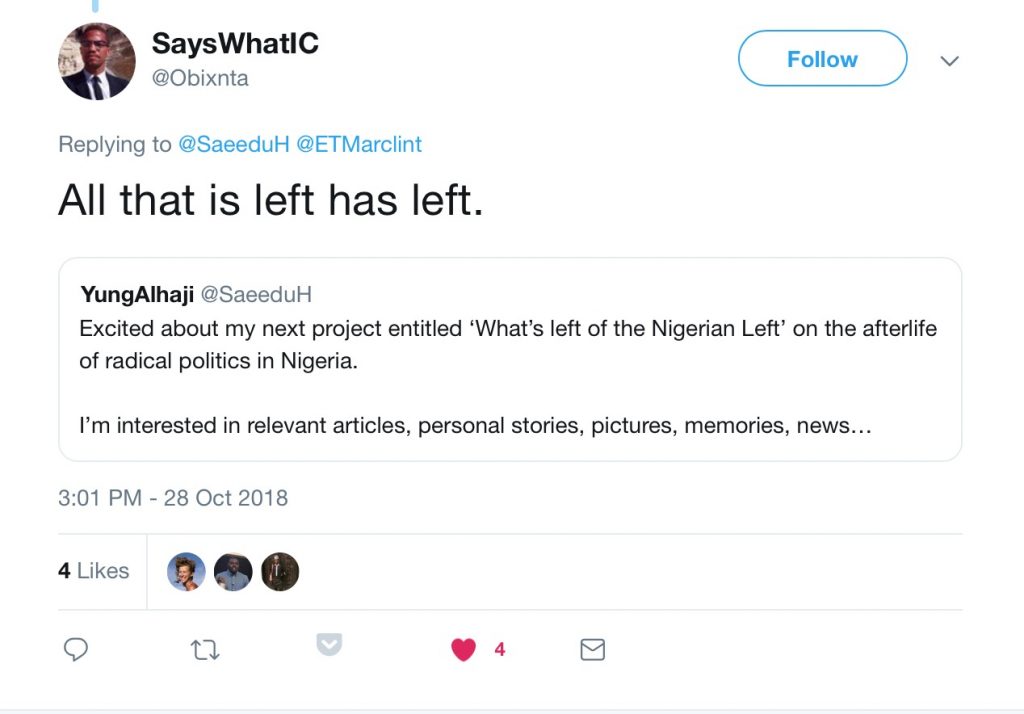Open the SaysWhatIC profile picture
Screen dimensions: 1024x714
[x=97, y=61]
